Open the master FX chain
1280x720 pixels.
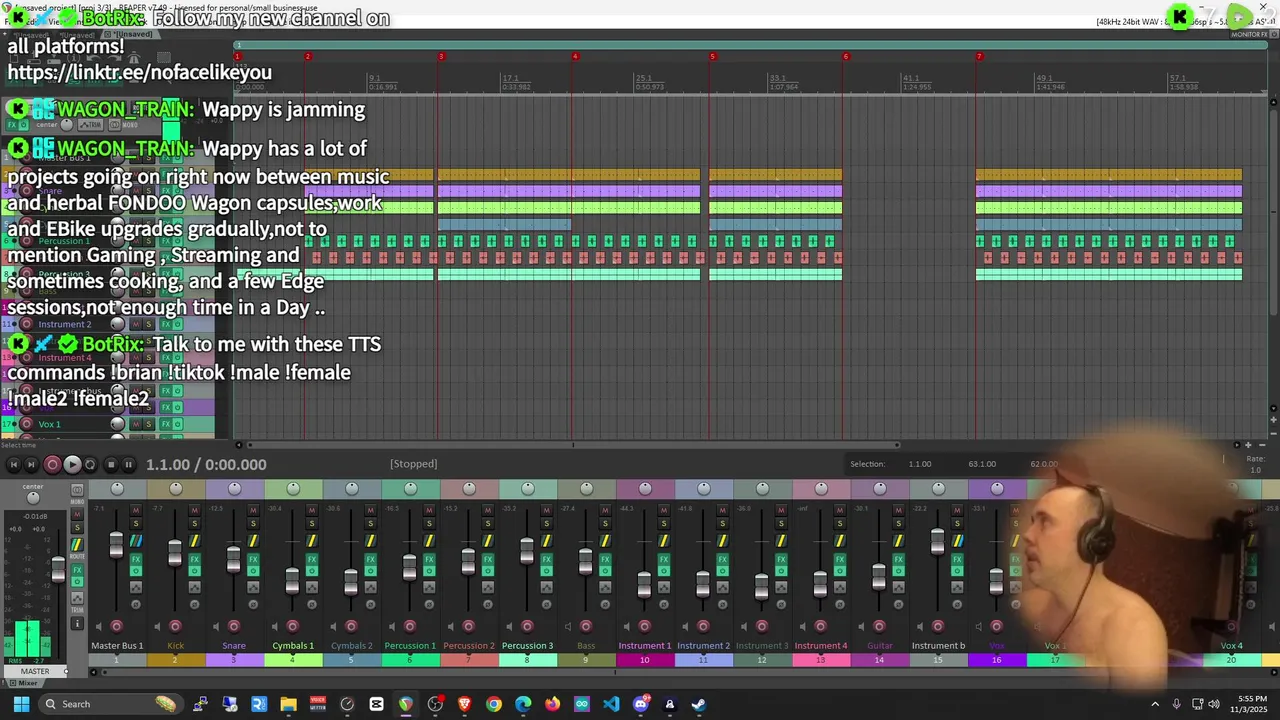pyautogui.click(x=77, y=570)
